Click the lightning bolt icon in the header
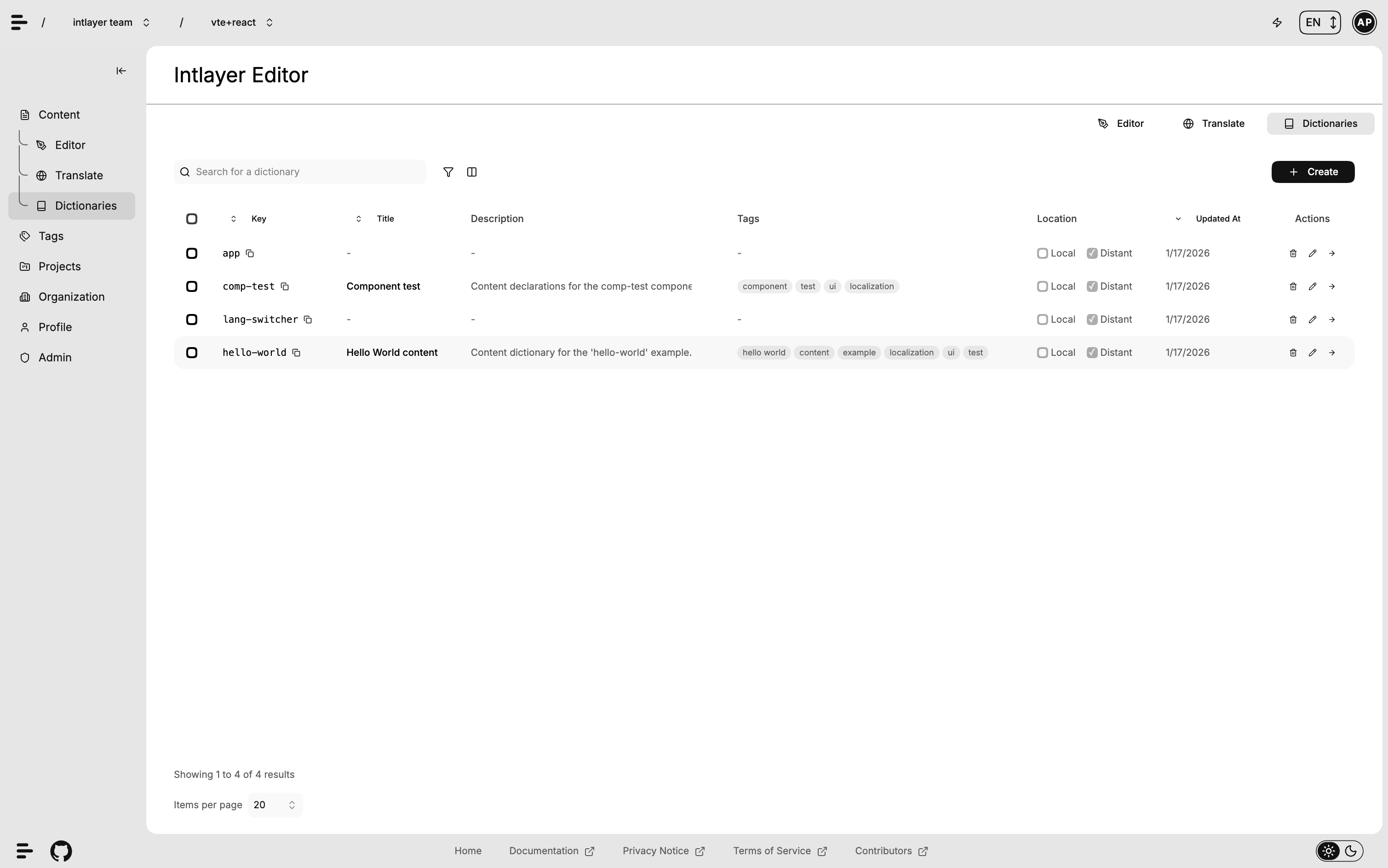This screenshot has width=1388, height=868. pyautogui.click(x=1277, y=22)
